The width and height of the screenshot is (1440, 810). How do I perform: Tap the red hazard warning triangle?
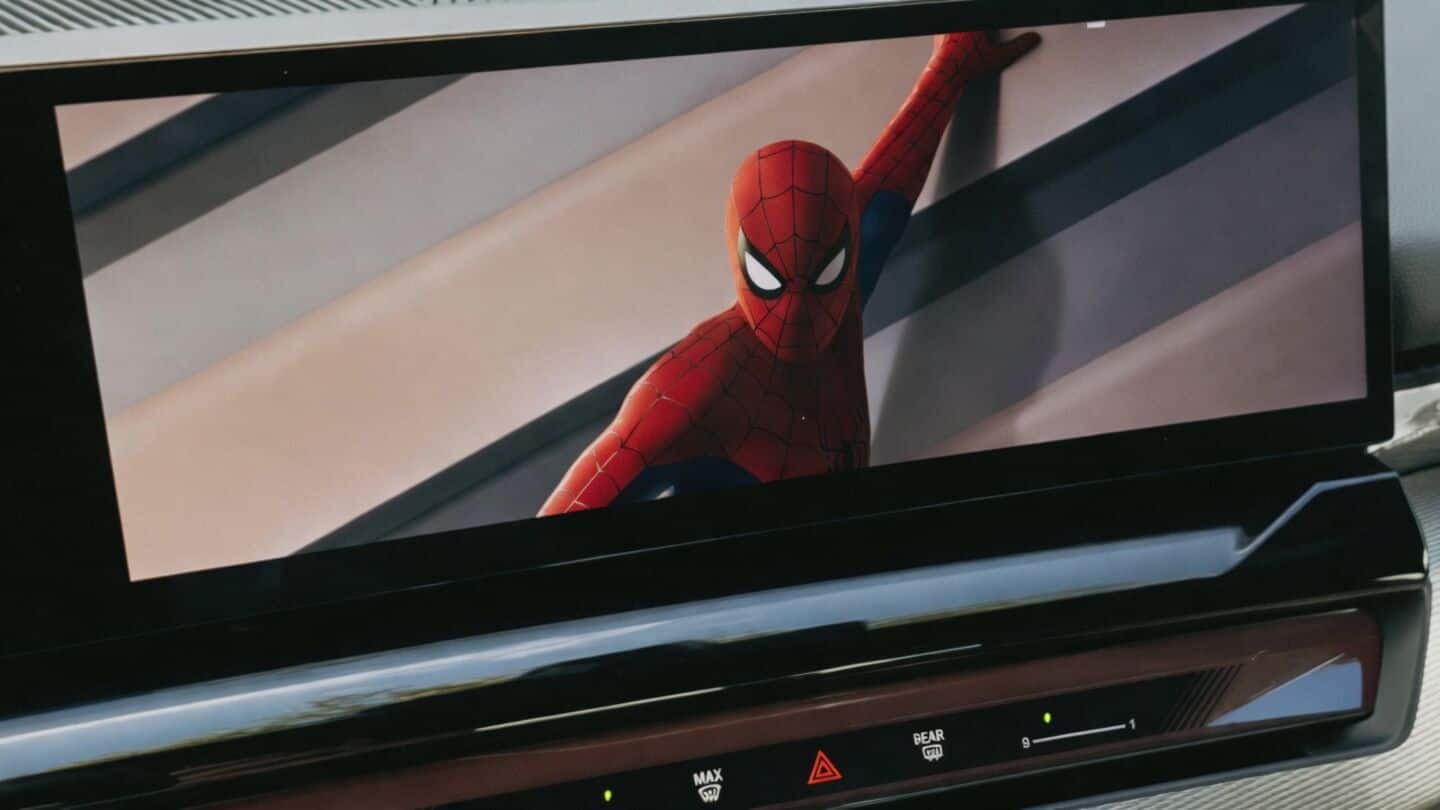pyautogui.click(x=824, y=767)
